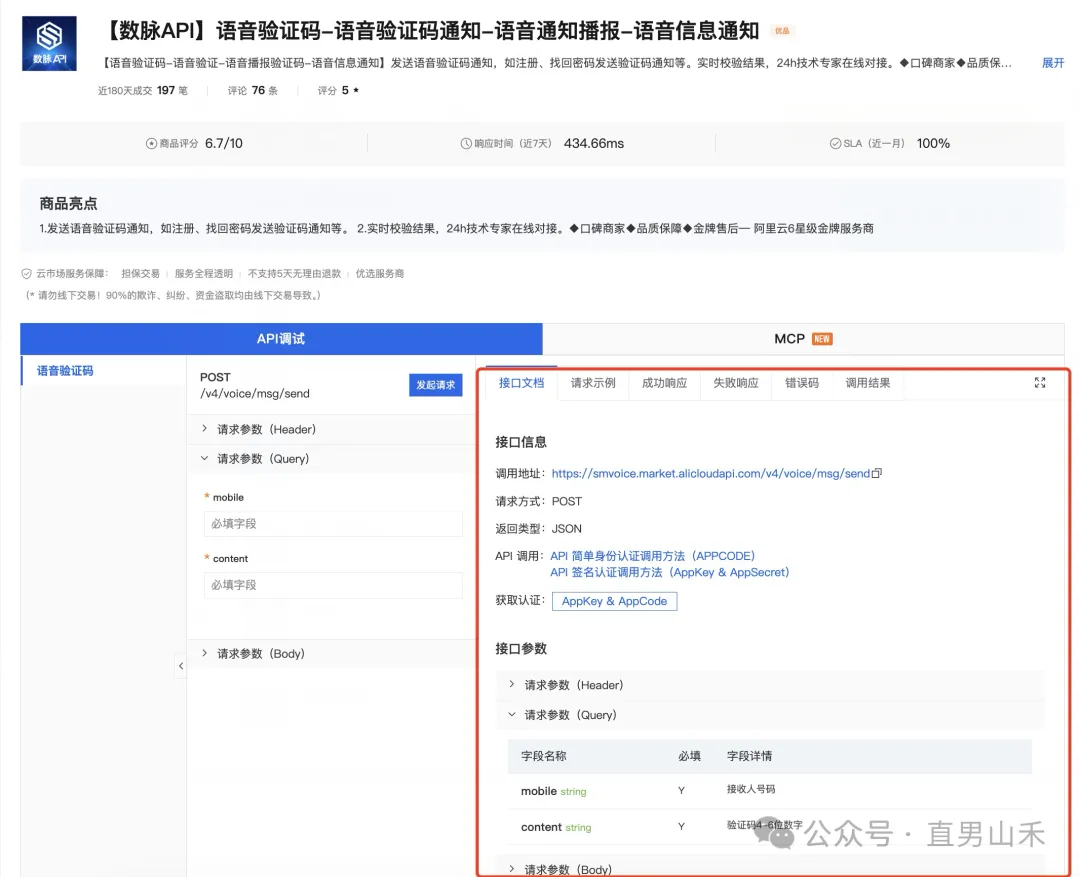The image size is (1080, 877).
Task: Click the 字段名称 table header
Action: [x=543, y=756]
